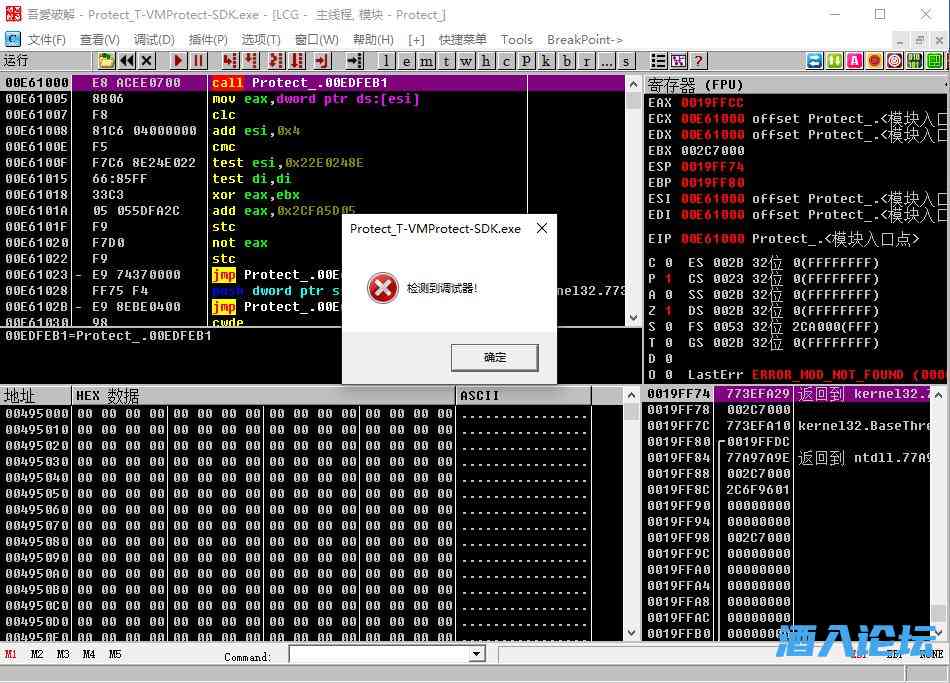The height and width of the screenshot is (683, 950).
Task: Click the disassembly pane vertical scrollbar
Action: pyautogui.click(x=633, y=200)
